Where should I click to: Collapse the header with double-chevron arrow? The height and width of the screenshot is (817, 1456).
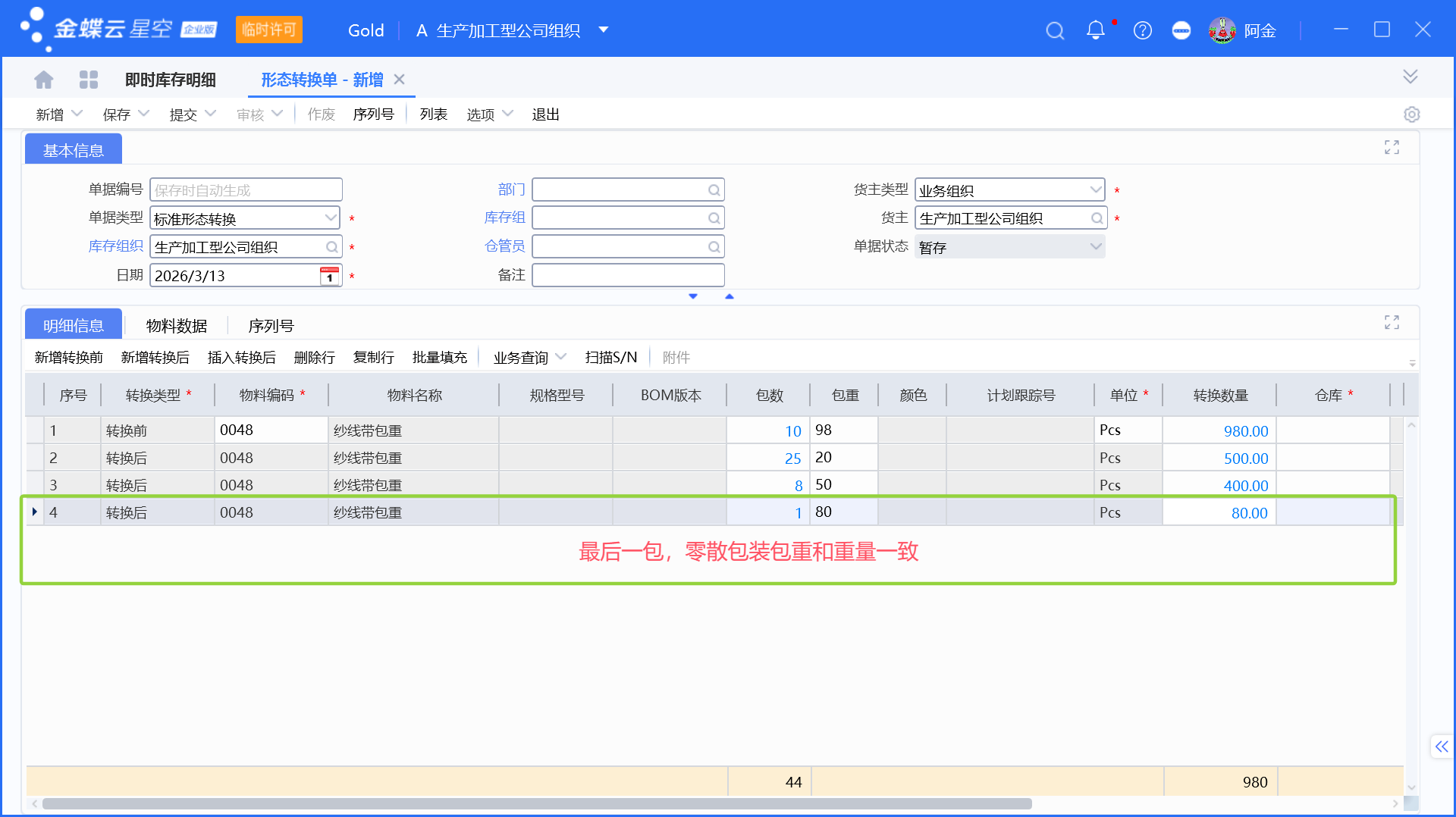[x=1410, y=76]
